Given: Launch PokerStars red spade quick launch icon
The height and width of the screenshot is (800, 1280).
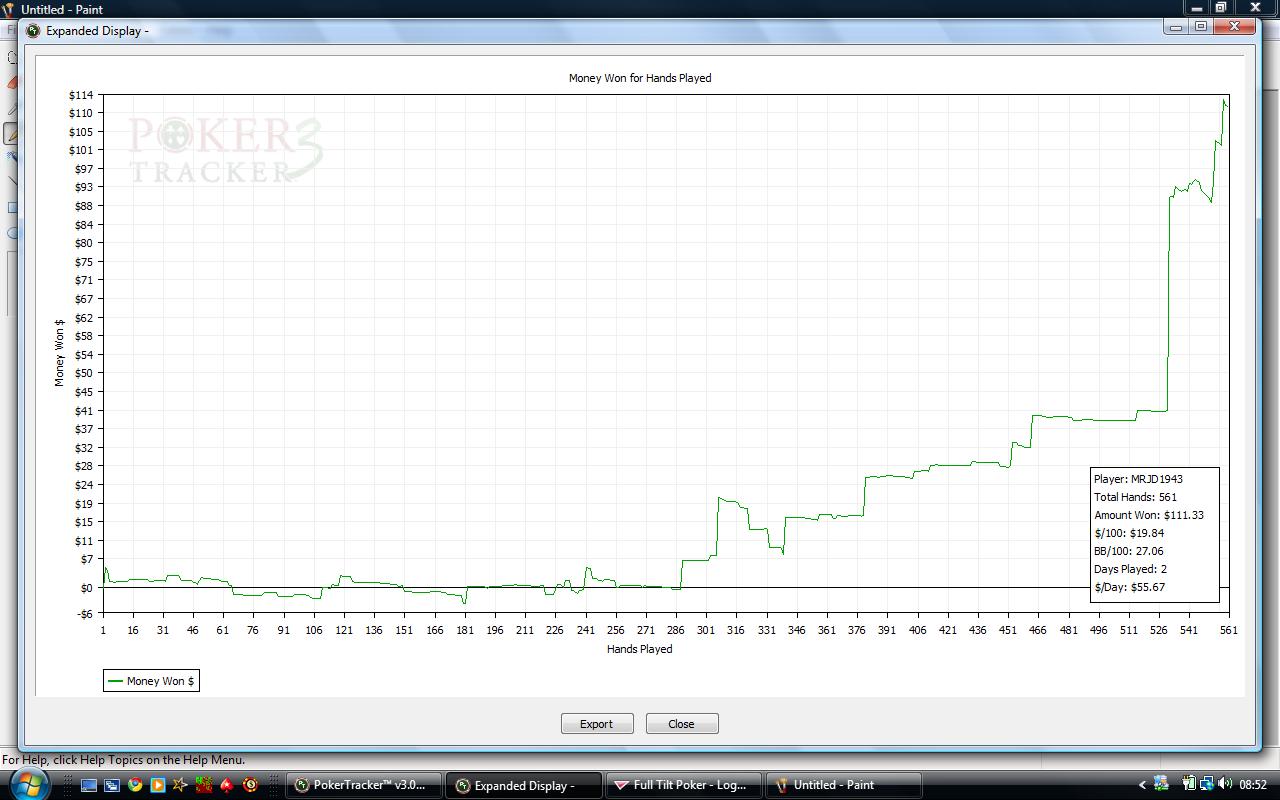Looking at the screenshot, I should click(227, 785).
